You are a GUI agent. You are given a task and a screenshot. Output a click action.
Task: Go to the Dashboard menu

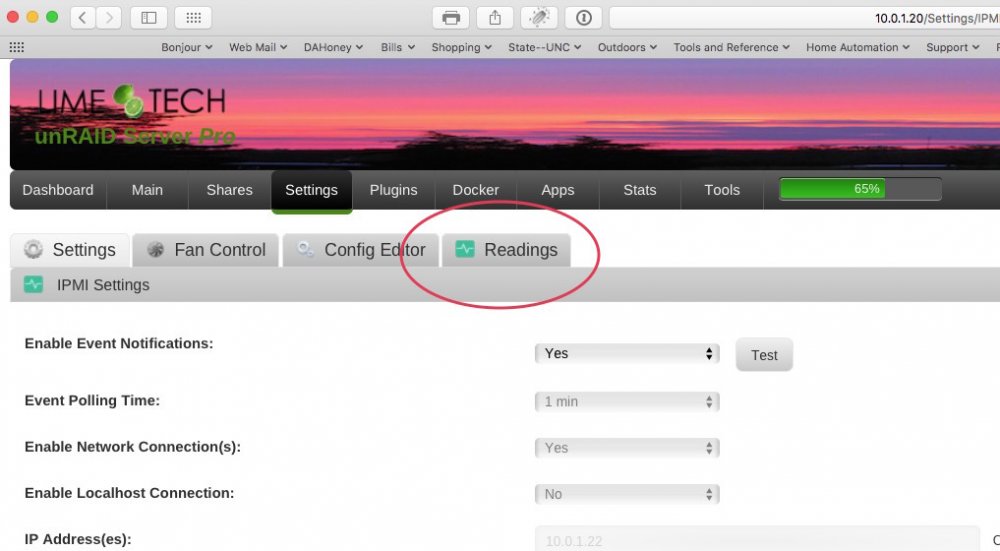(58, 189)
